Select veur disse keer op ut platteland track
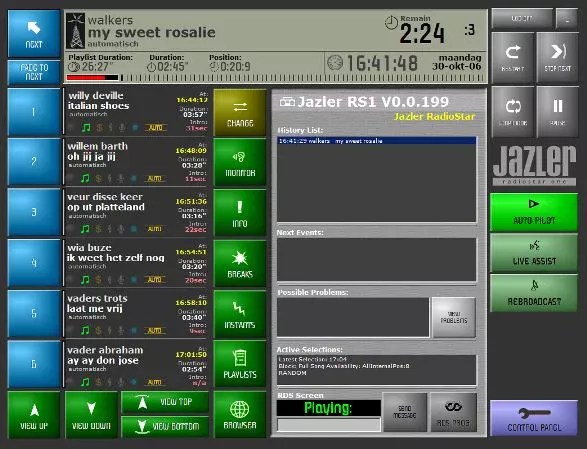The height and width of the screenshot is (449, 587). (137, 213)
